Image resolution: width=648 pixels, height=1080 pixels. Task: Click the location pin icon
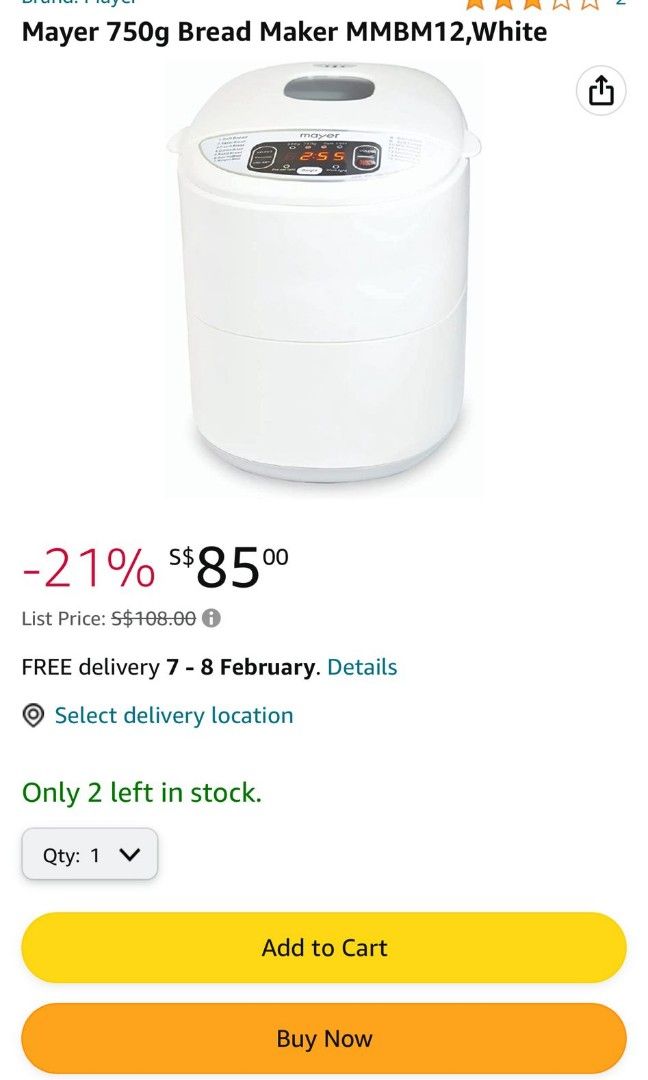click(34, 715)
